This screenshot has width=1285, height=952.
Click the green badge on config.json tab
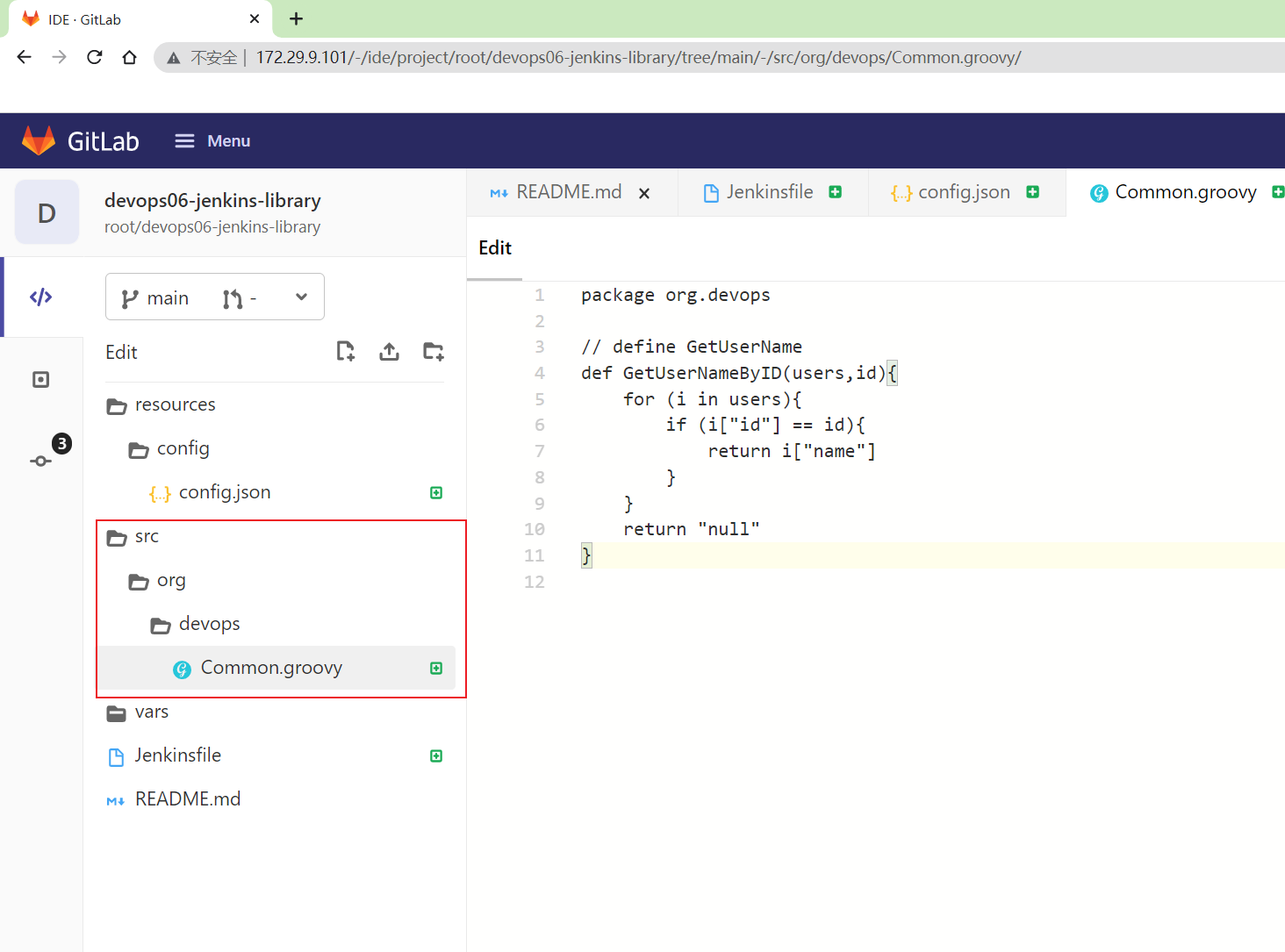1033,192
